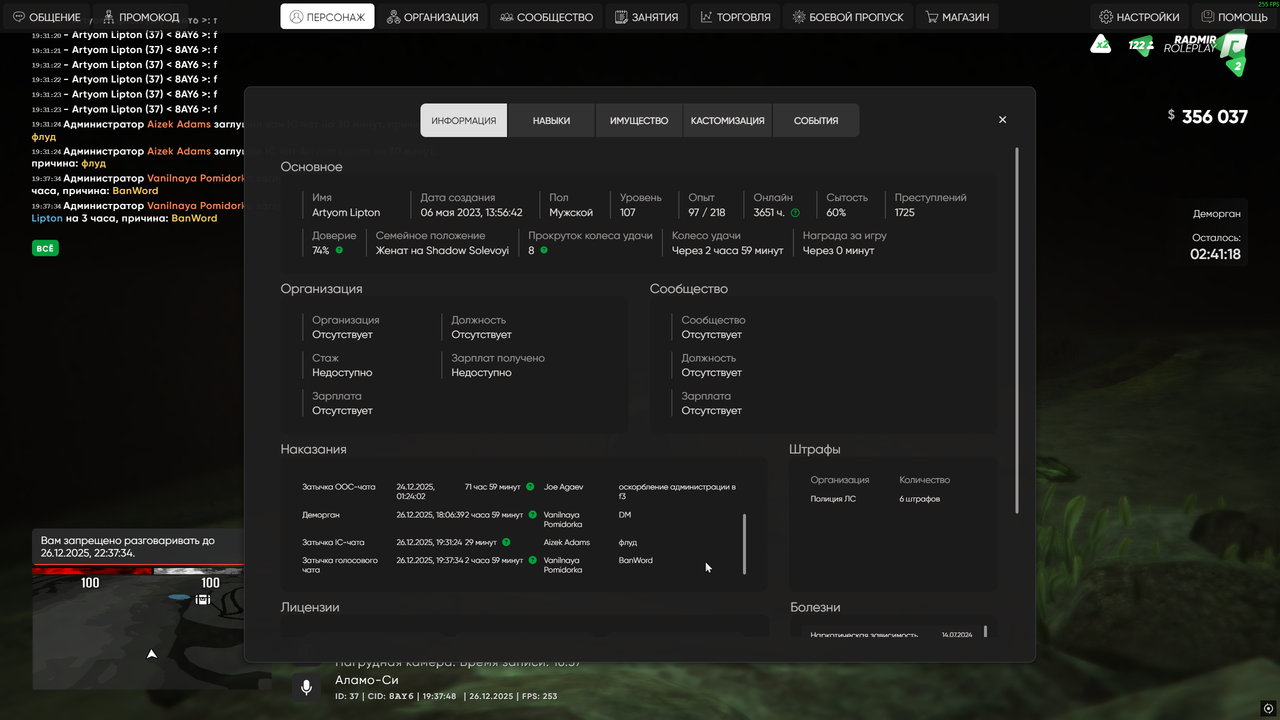Click the Сытость value 60%
The width and height of the screenshot is (1280, 720).
(836, 212)
